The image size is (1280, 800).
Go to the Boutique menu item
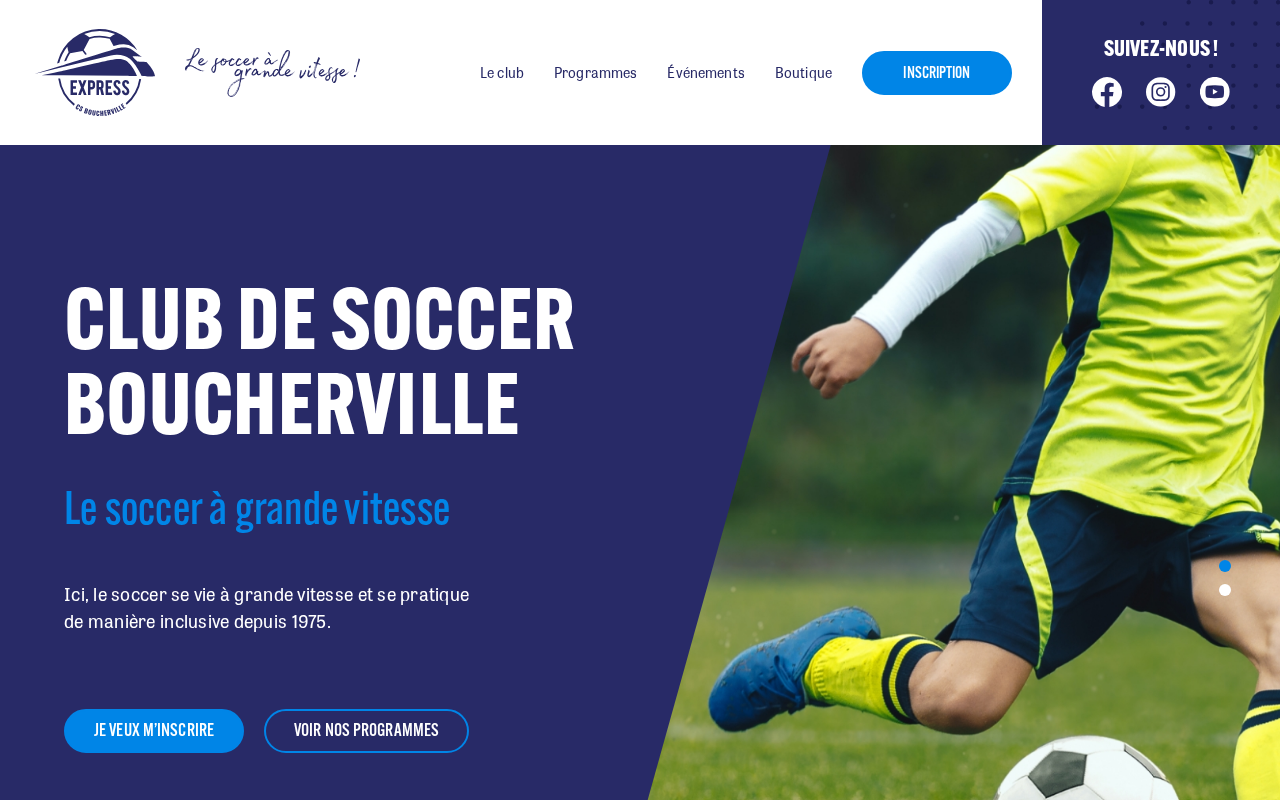(x=803, y=73)
